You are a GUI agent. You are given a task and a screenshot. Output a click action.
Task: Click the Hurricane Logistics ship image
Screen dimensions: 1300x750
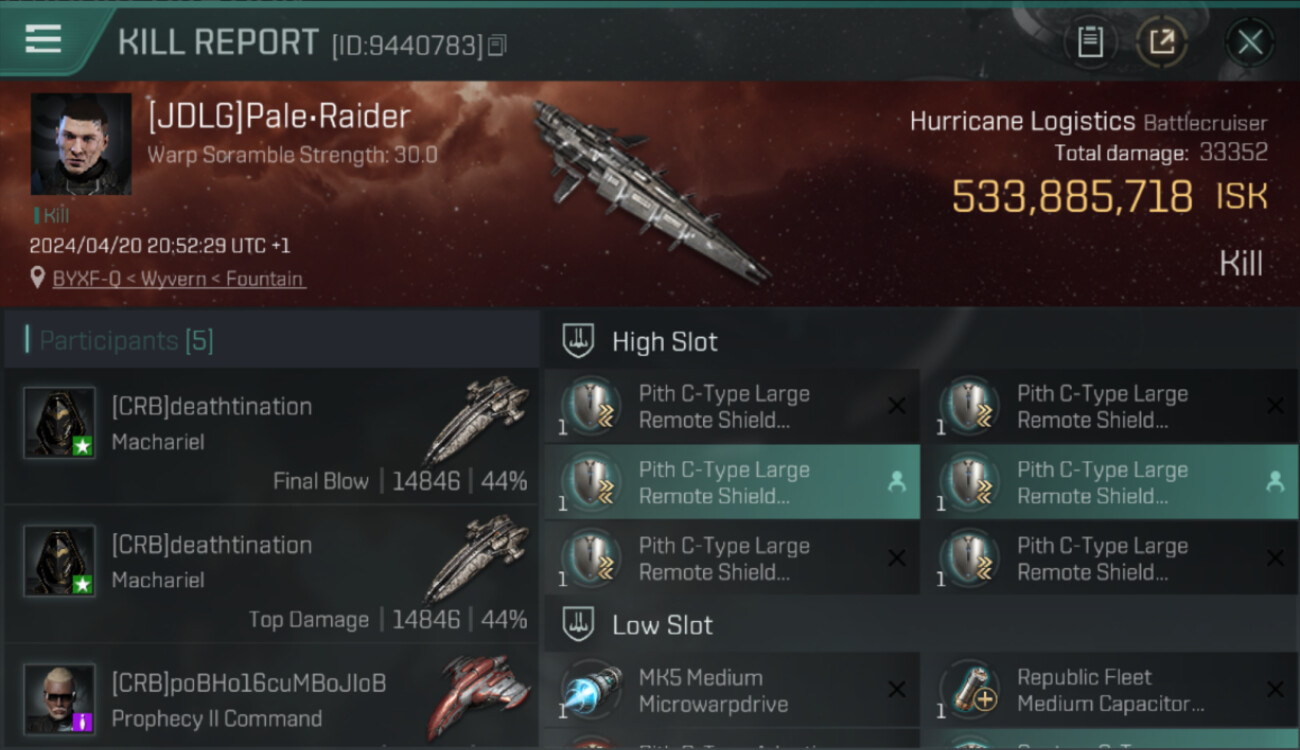click(x=648, y=190)
